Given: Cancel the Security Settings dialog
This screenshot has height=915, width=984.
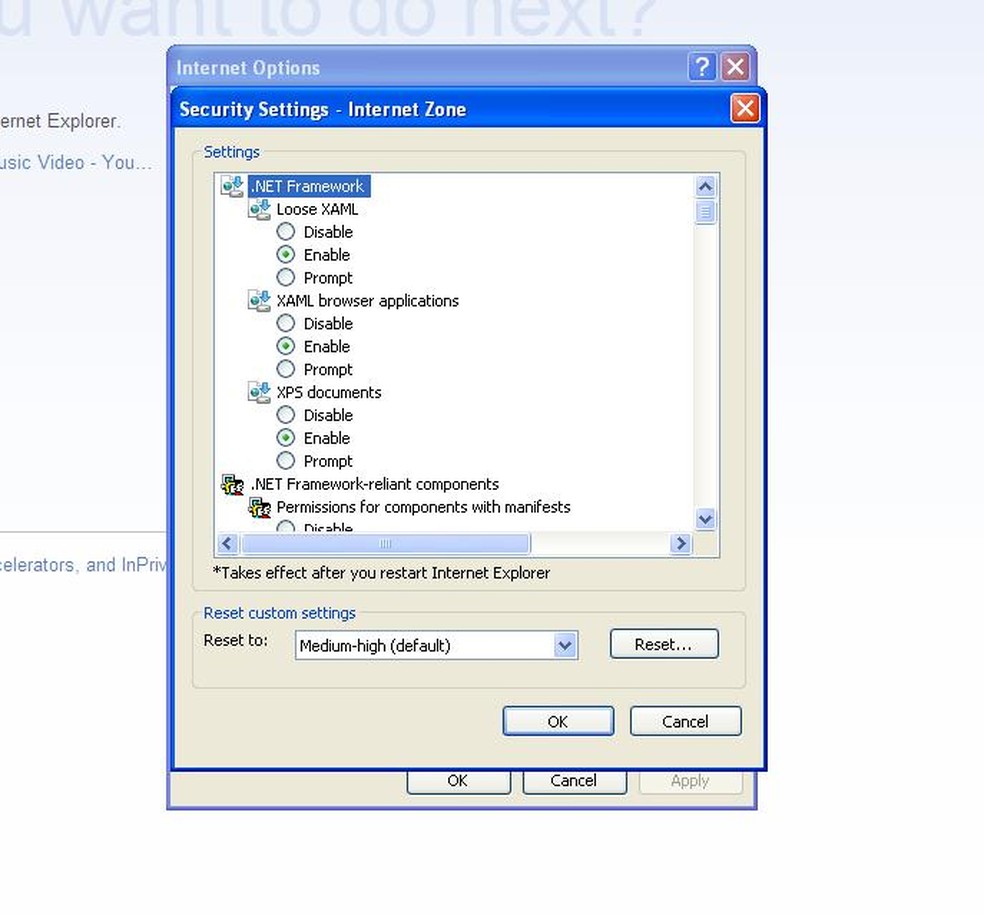Looking at the screenshot, I should point(685,721).
